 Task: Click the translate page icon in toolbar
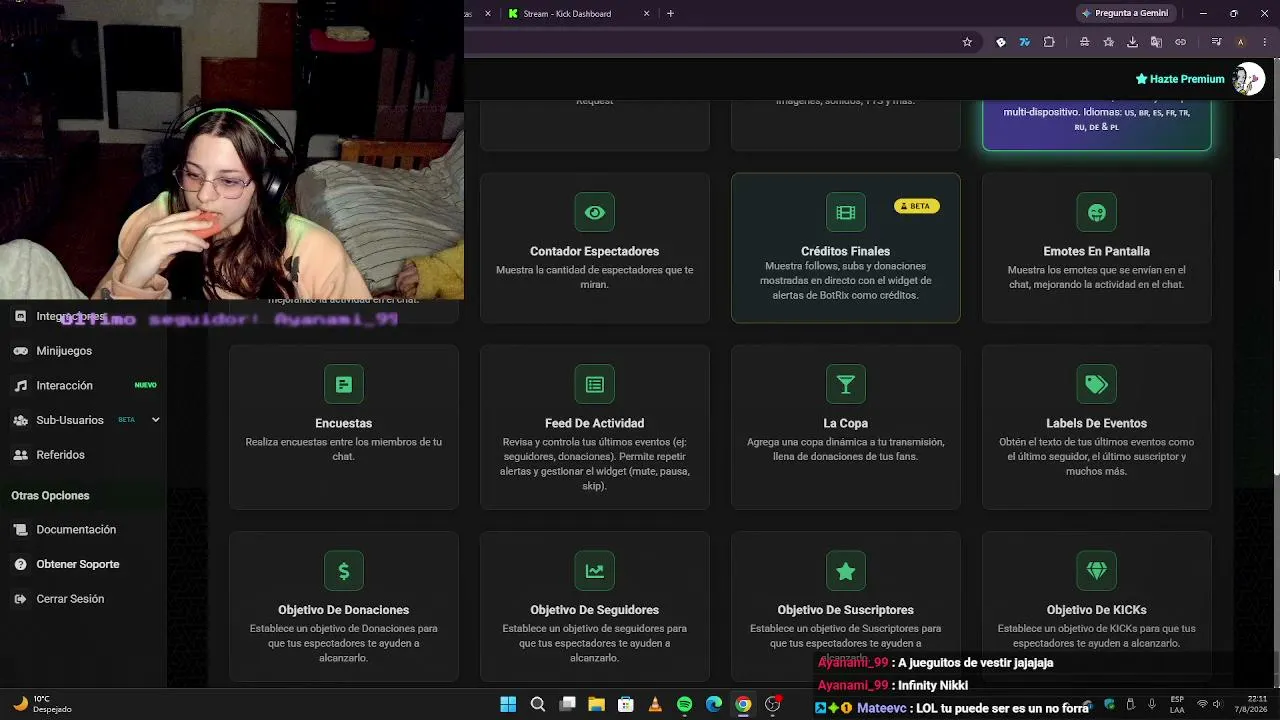point(1156,42)
